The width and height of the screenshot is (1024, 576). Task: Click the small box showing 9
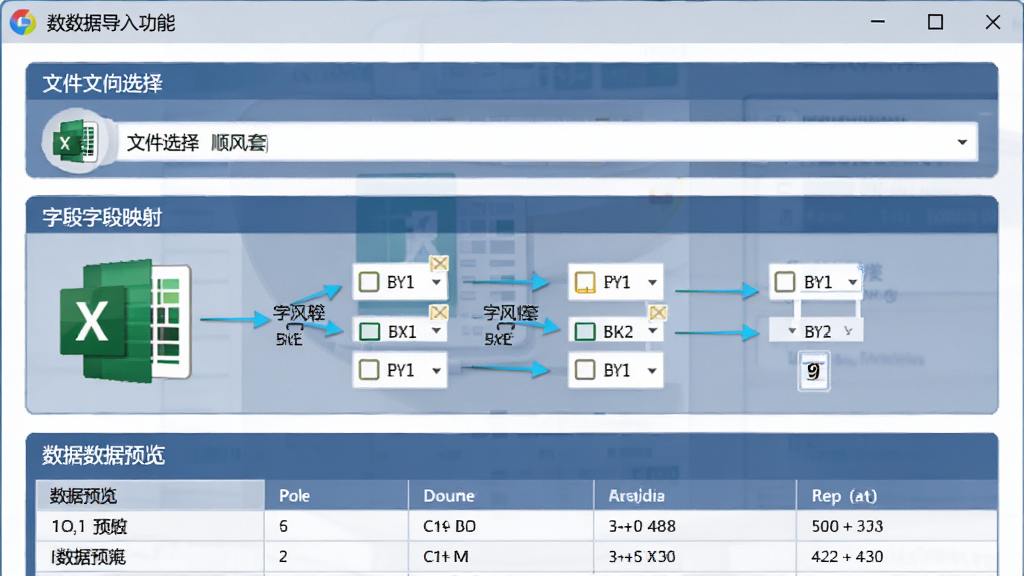point(814,372)
